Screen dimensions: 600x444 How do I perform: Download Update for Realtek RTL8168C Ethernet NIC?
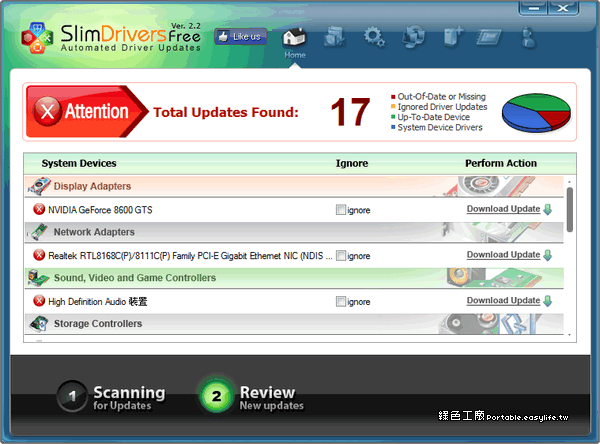coord(503,255)
